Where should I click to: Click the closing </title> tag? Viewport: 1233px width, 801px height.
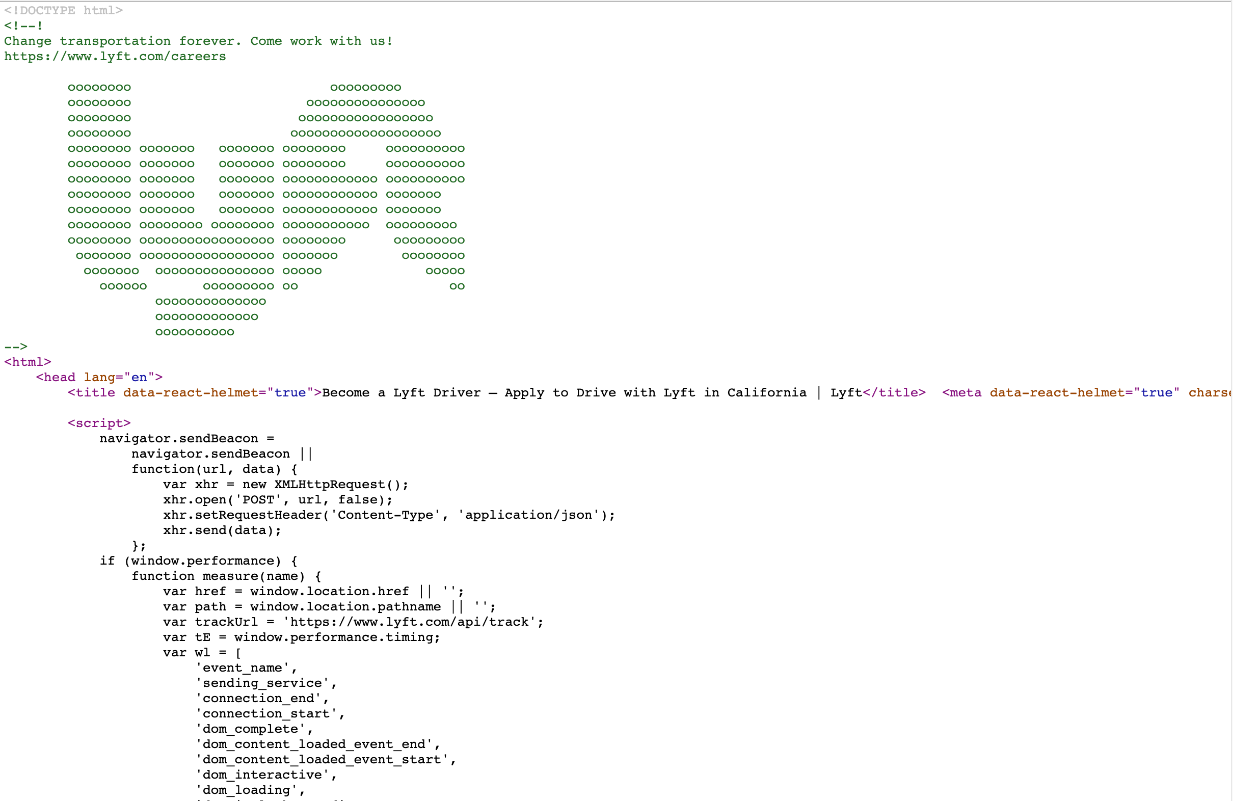point(894,392)
